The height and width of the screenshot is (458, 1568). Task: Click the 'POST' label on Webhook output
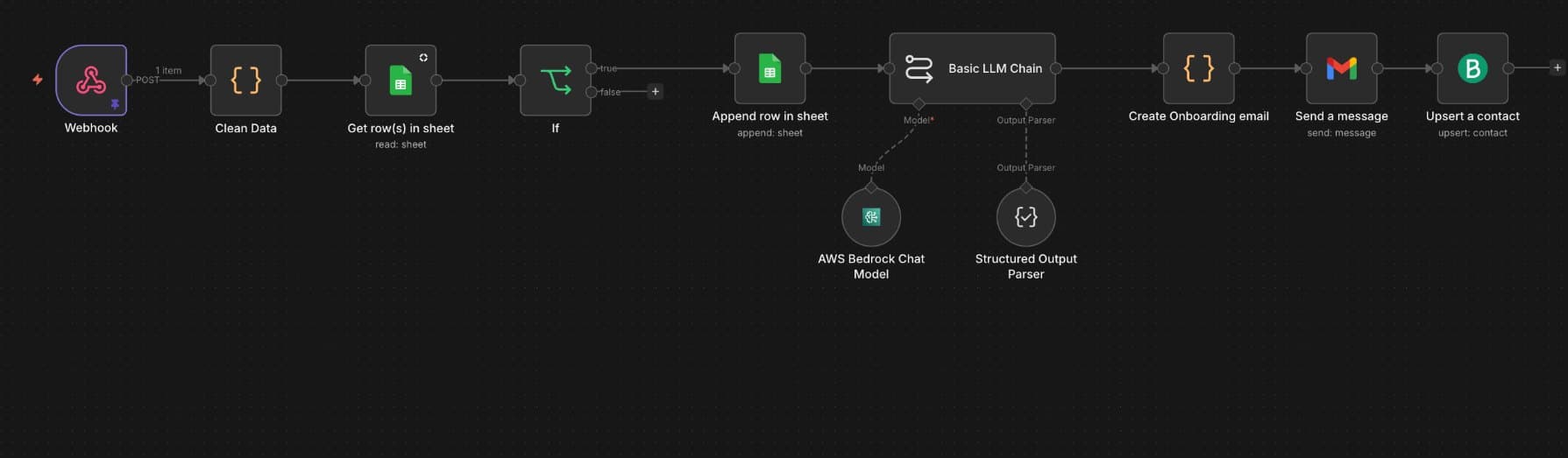[147, 80]
